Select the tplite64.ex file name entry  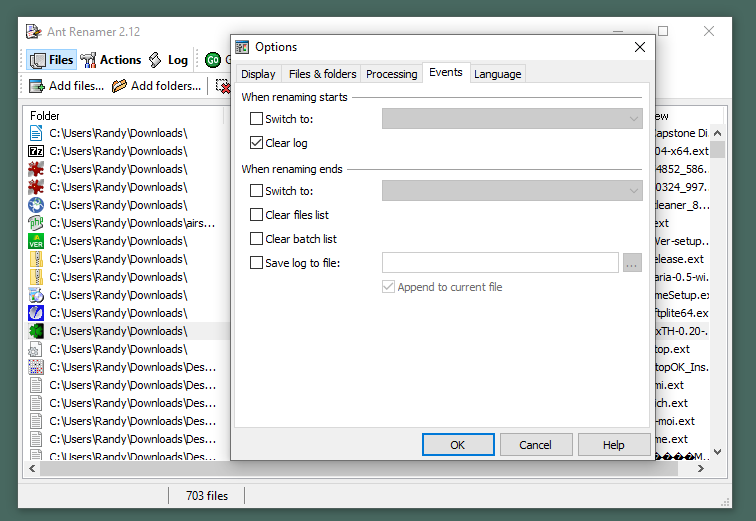click(x=682, y=313)
